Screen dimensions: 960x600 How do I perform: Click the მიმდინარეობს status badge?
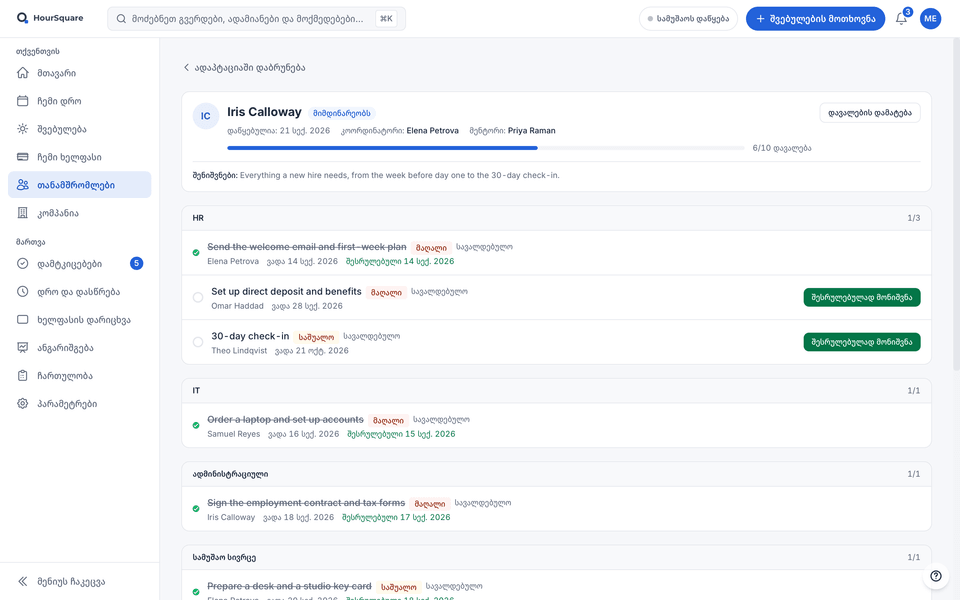342,113
